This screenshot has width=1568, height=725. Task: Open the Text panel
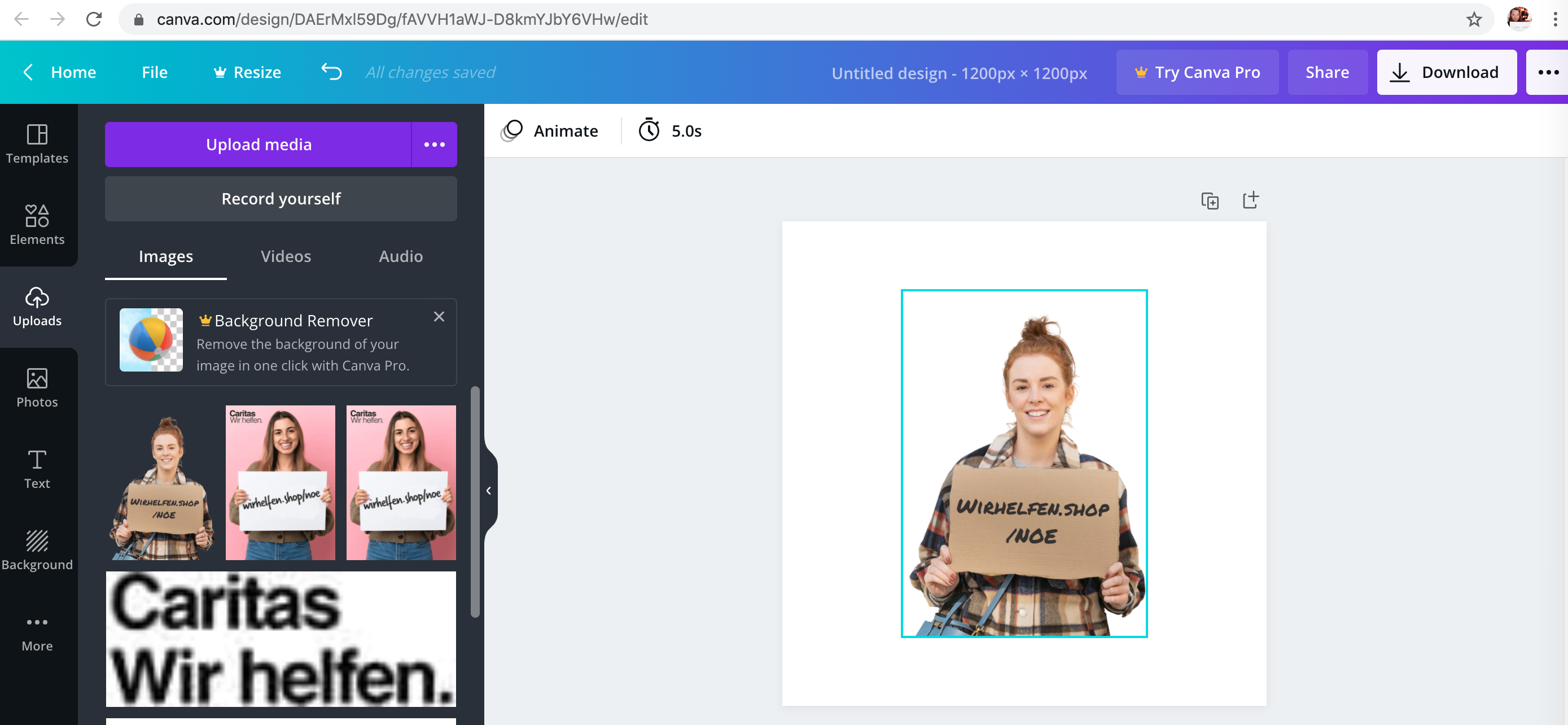coord(37,469)
